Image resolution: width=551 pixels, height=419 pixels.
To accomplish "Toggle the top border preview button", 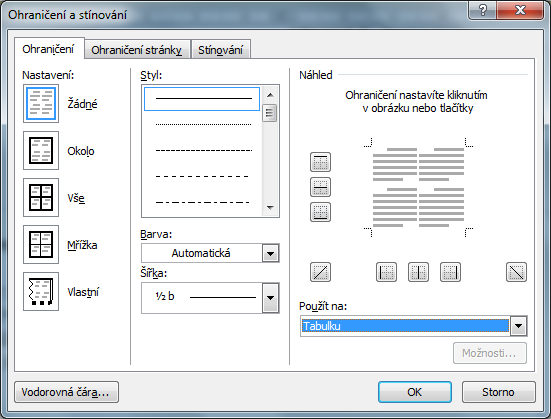I will (320, 162).
